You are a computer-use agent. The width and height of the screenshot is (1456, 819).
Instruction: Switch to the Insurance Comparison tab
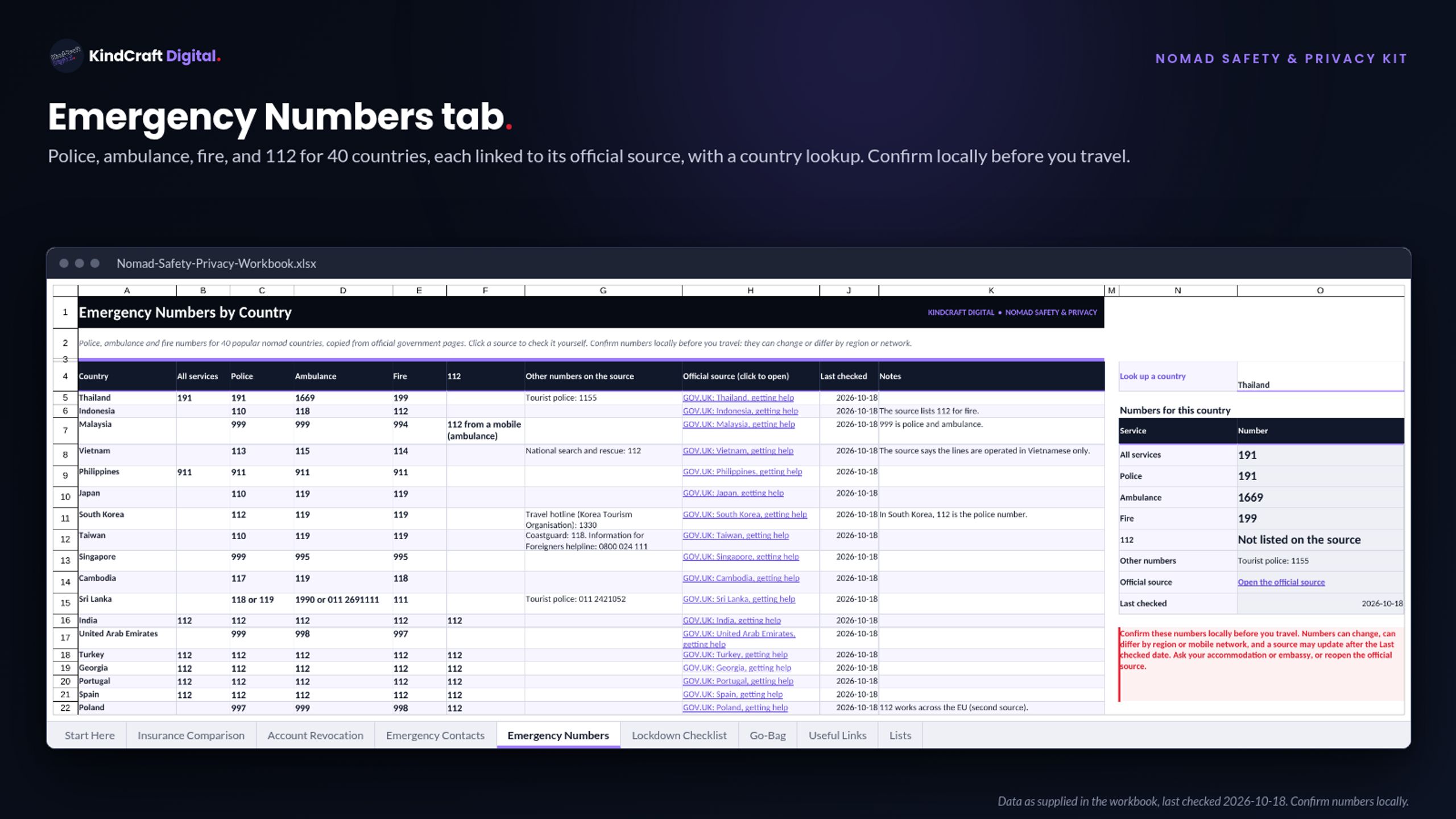[191, 735]
